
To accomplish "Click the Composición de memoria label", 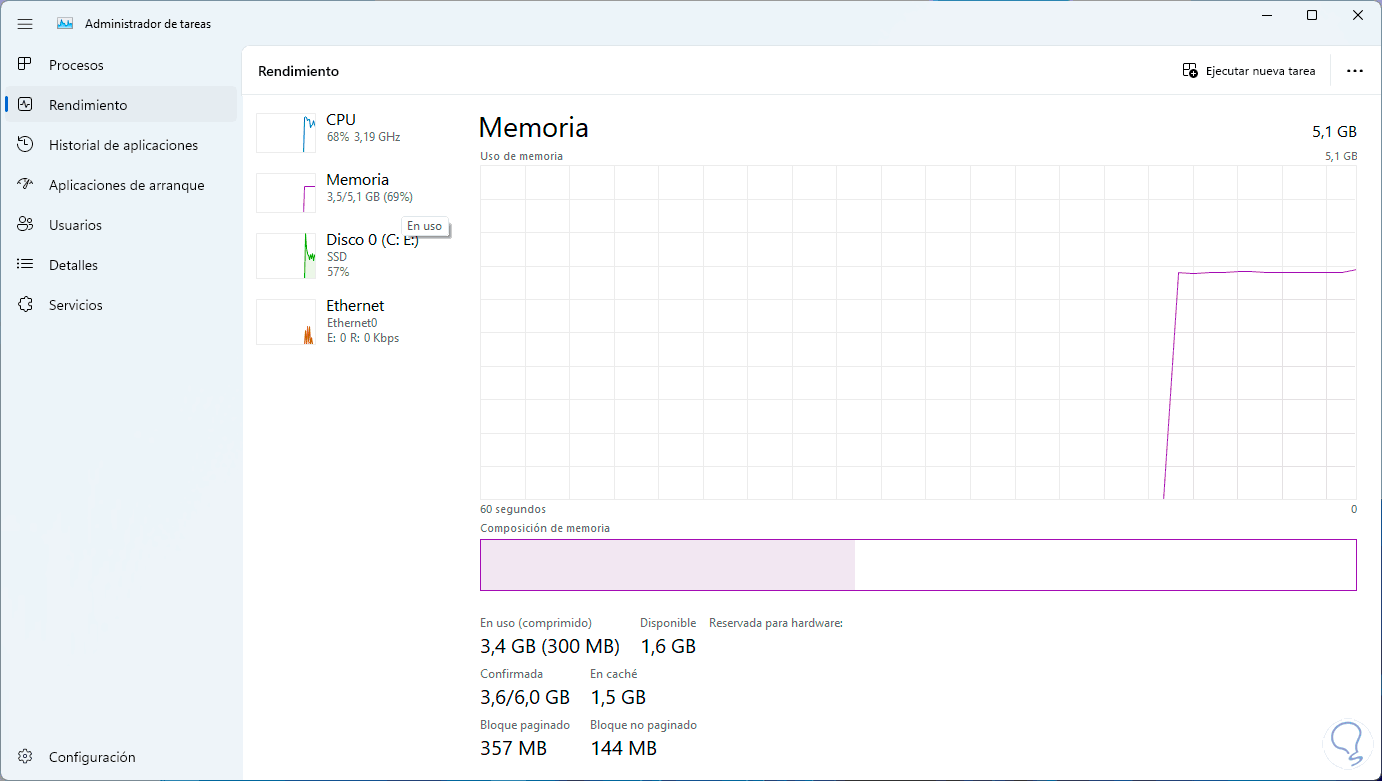I will click(545, 528).
